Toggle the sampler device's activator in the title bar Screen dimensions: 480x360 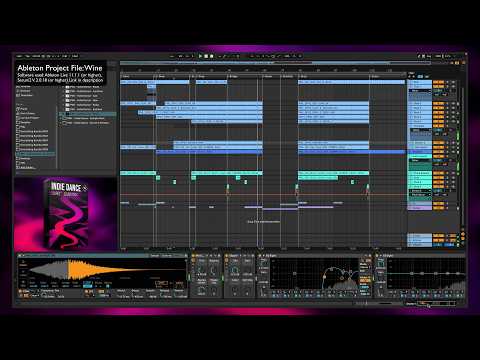20,256
